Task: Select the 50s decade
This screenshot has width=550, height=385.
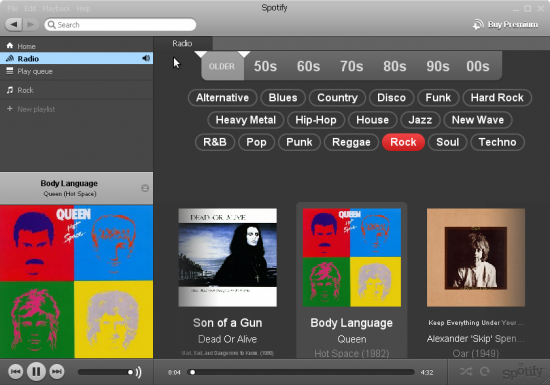Action: pyautogui.click(x=265, y=66)
